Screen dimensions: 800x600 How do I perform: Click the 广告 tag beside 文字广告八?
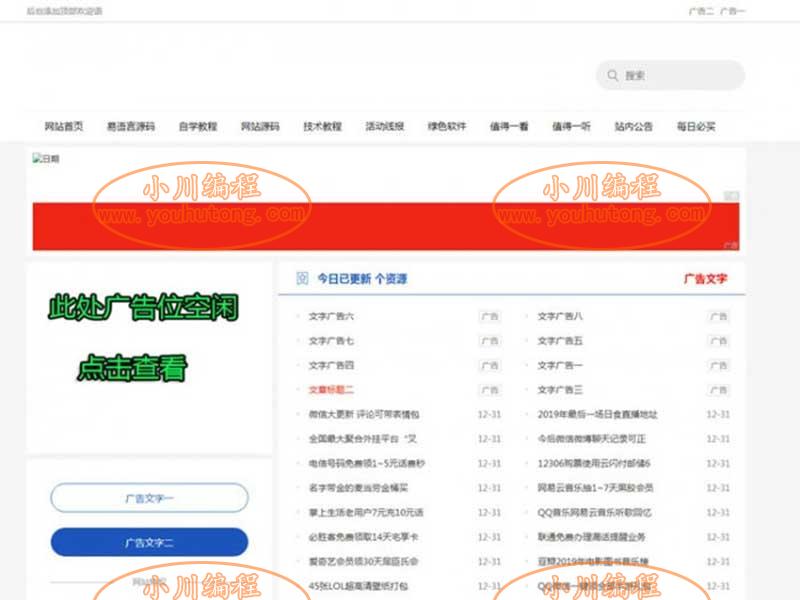(718, 316)
